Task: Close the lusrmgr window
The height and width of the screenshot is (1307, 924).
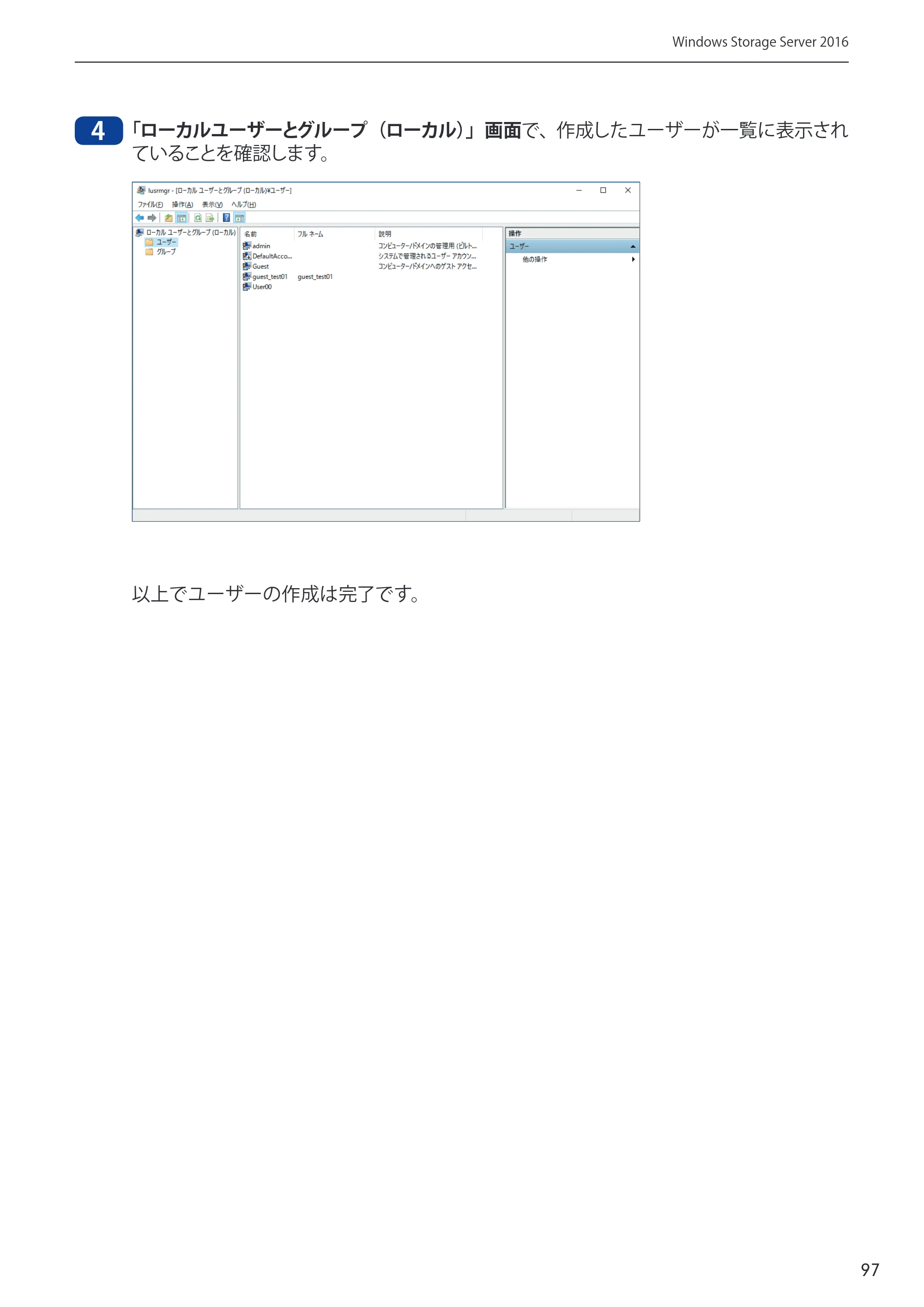Action: click(x=628, y=190)
